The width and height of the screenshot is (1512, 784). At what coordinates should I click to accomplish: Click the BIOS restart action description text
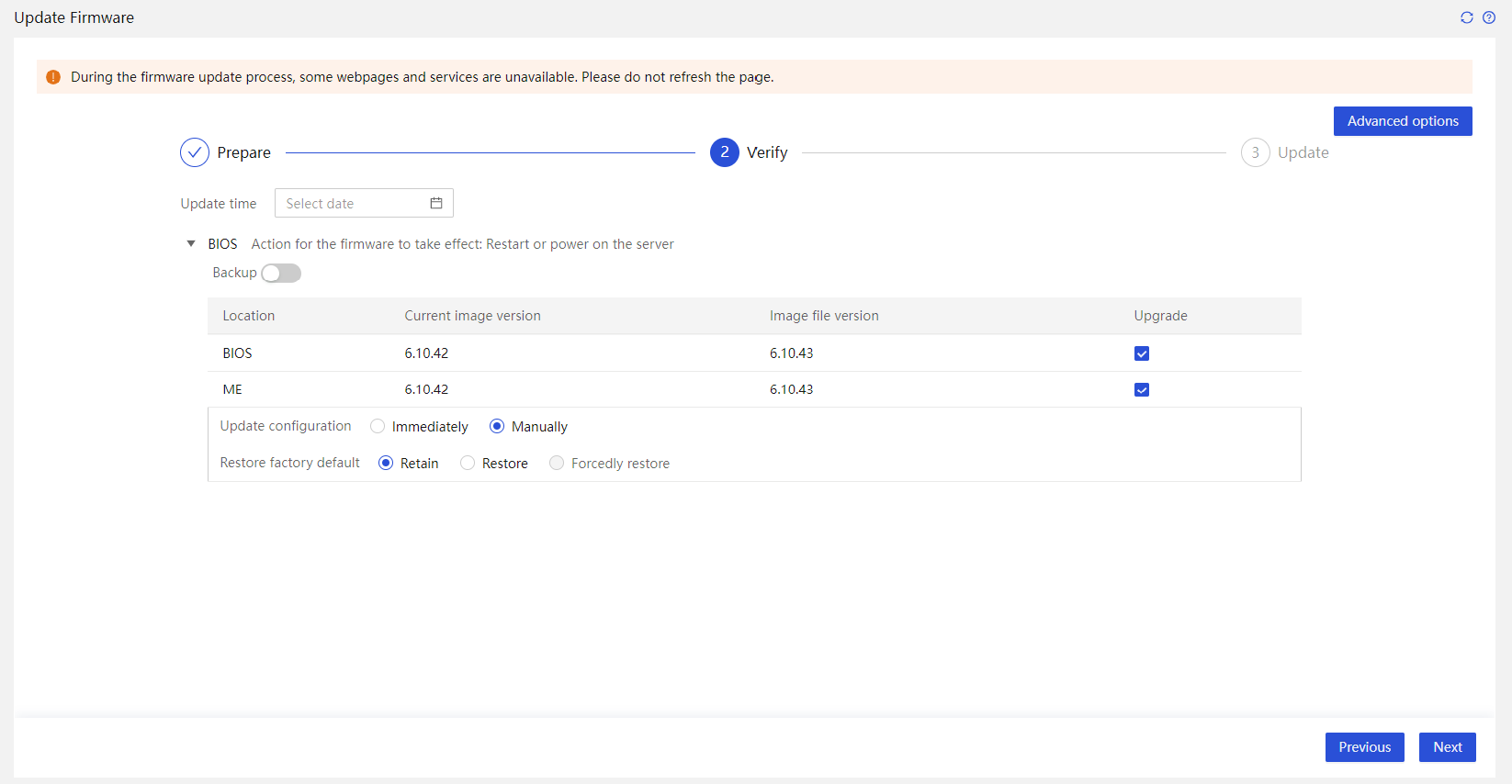463,244
